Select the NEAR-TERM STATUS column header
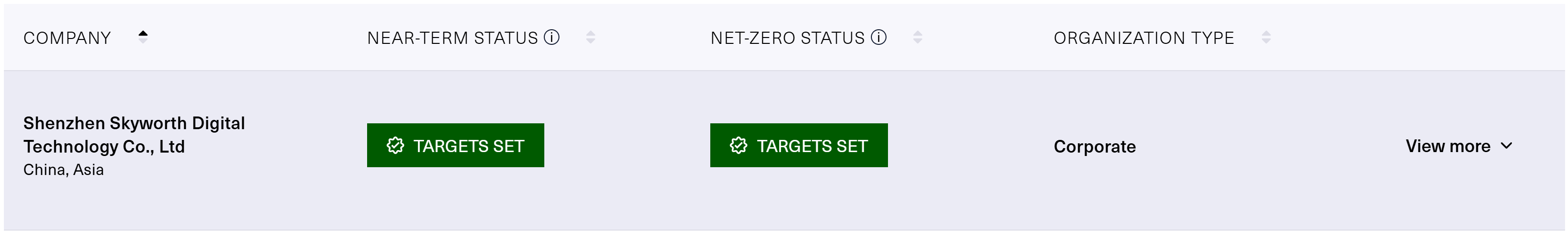The image size is (1568, 233). coord(452,38)
